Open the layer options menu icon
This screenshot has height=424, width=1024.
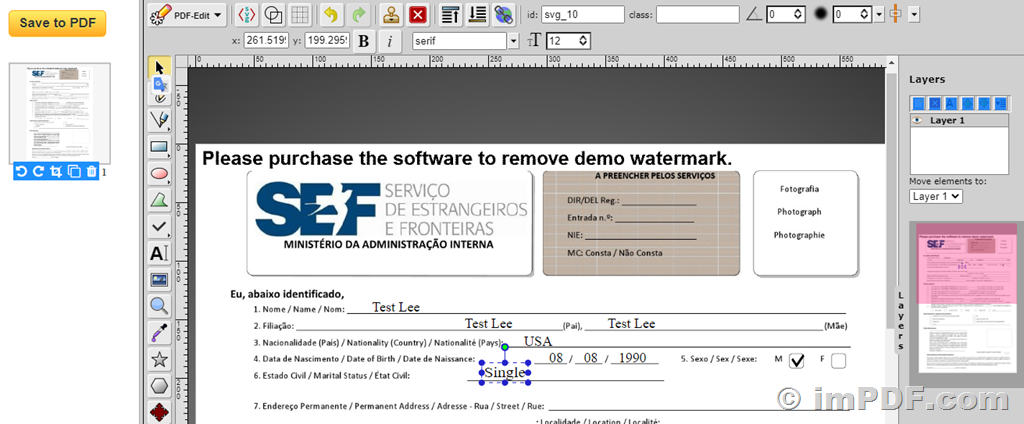point(1000,103)
